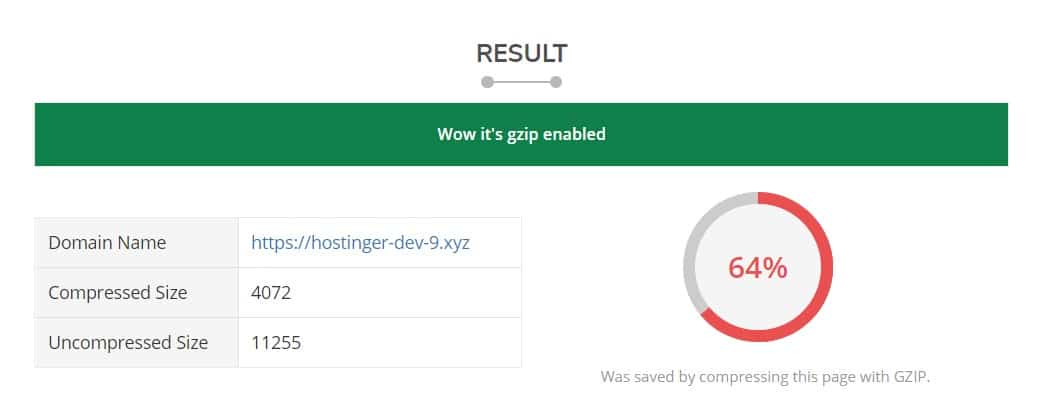The height and width of the screenshot is (401, 1043).
Task: Click the 4072 compressed size value
Action: coord(271,293)
